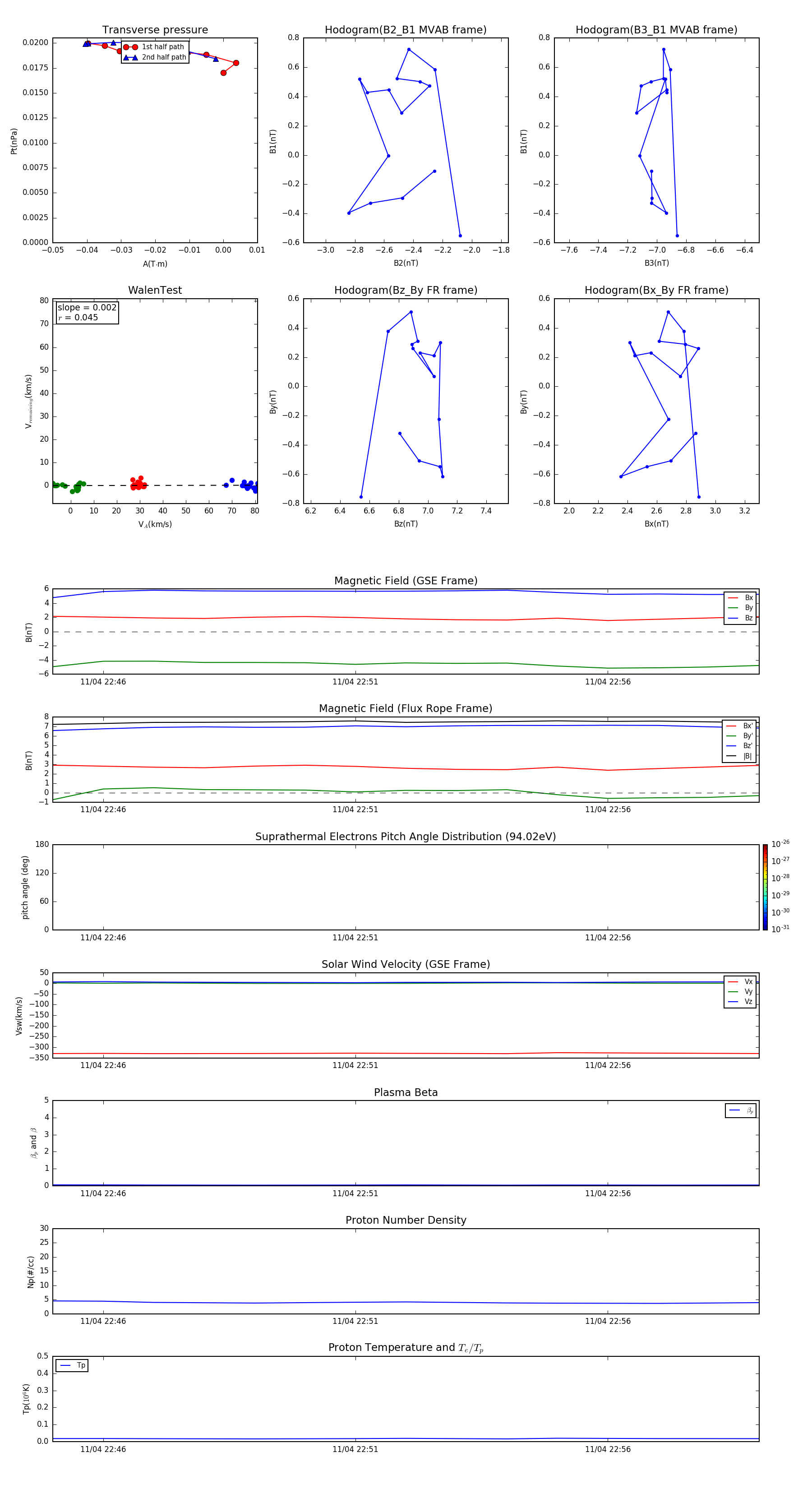Viewport: 812px width, 1489px height.
Task: Click '11/04 22:56' tick under pitch angle plot
Action: click(x=607, y=938)
